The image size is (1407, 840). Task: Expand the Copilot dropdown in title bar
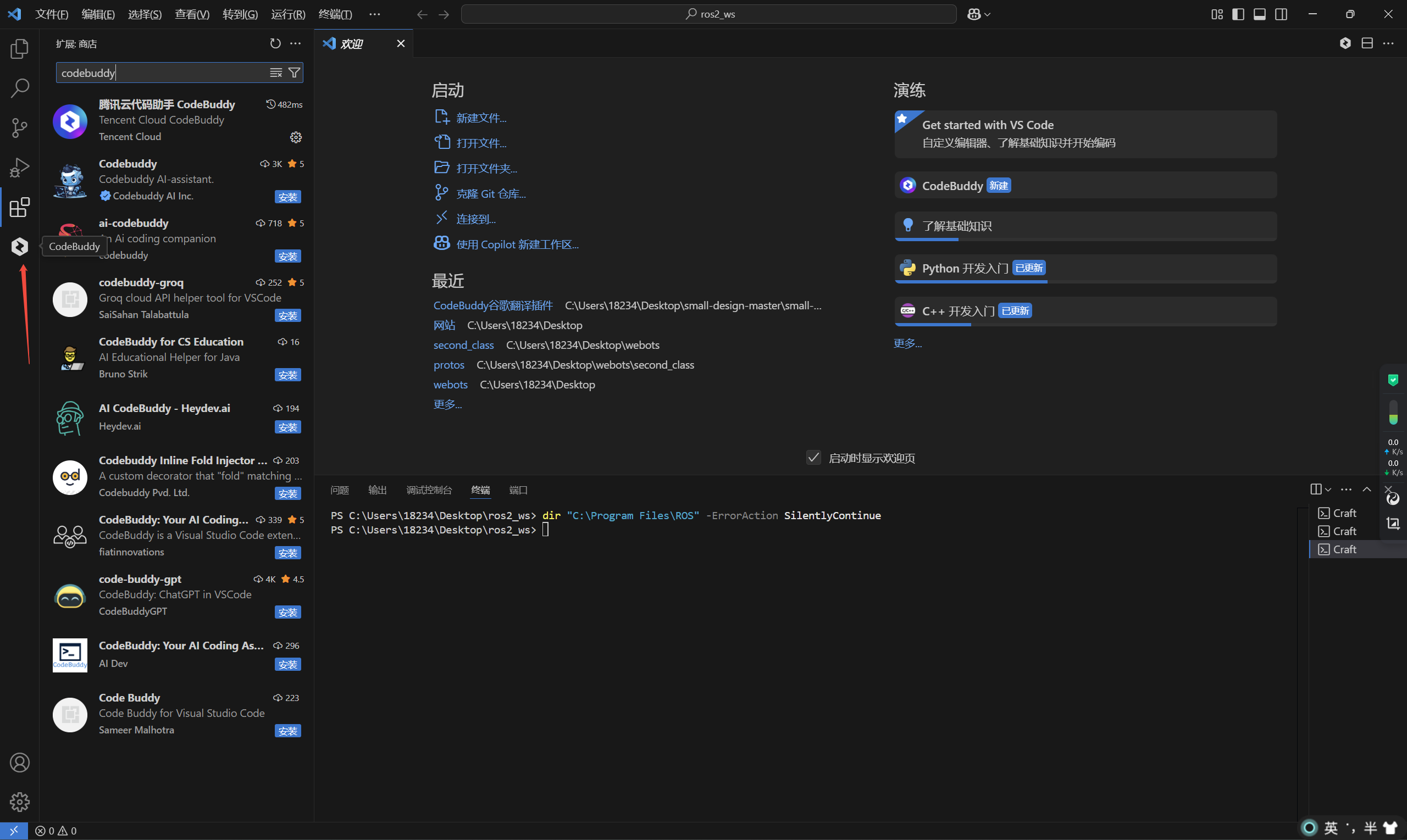point(988,15)
